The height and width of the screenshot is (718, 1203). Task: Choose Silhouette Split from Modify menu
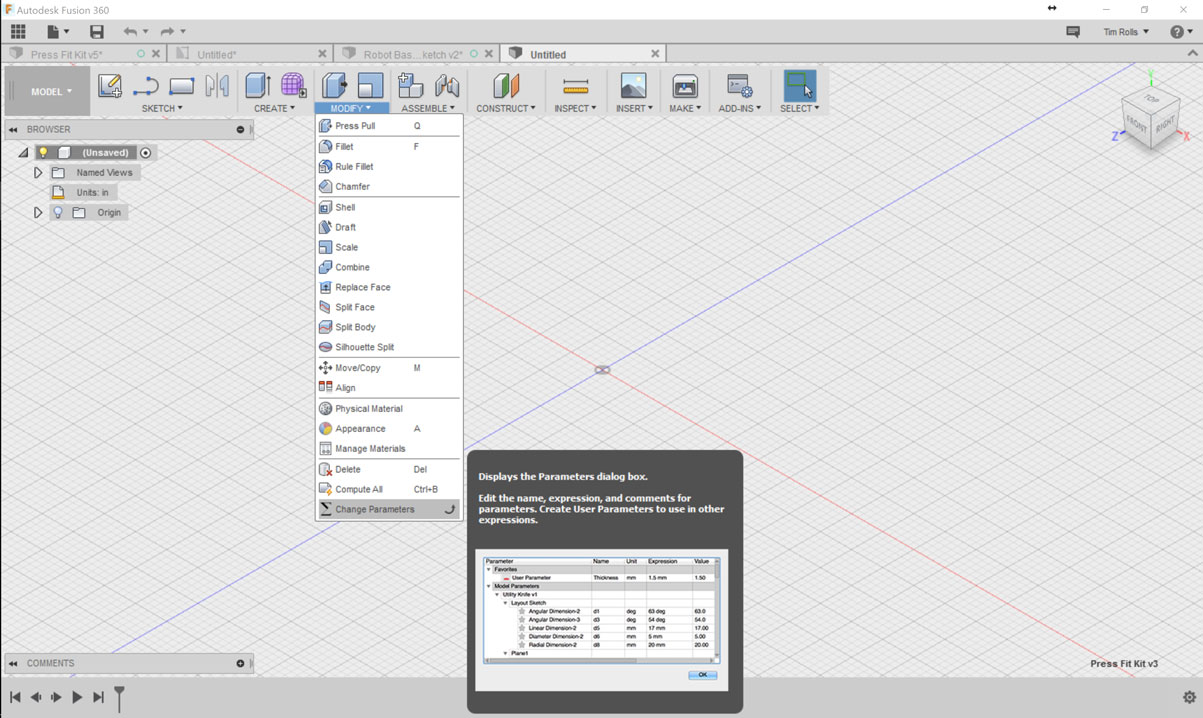388,347
